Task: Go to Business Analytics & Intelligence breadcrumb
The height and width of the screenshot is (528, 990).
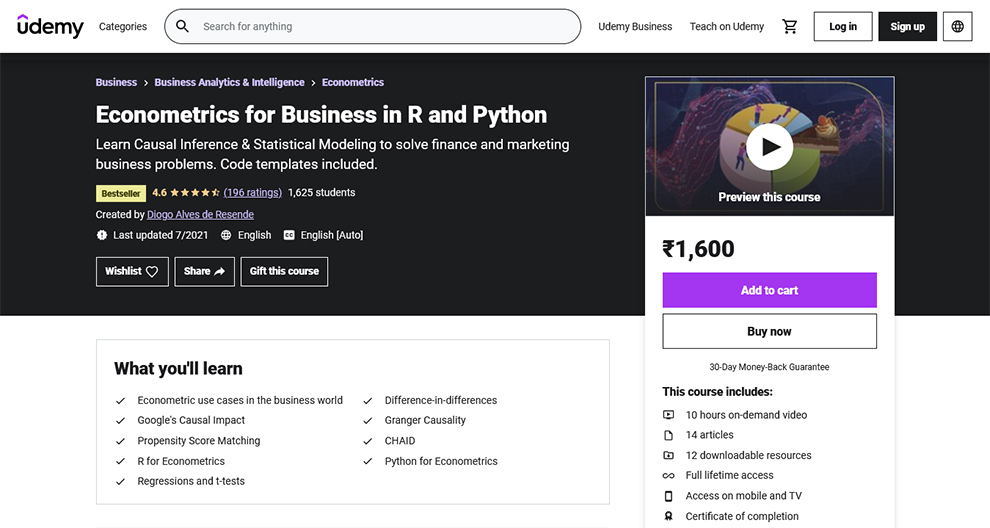Action: pos(229,82)
